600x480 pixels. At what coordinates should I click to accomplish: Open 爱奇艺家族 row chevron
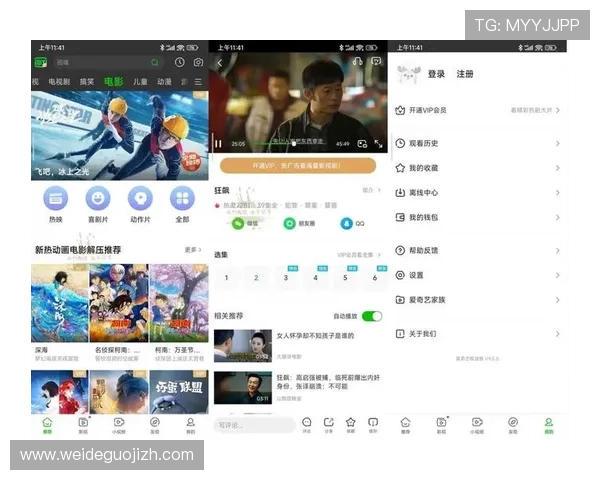(558, 300)
